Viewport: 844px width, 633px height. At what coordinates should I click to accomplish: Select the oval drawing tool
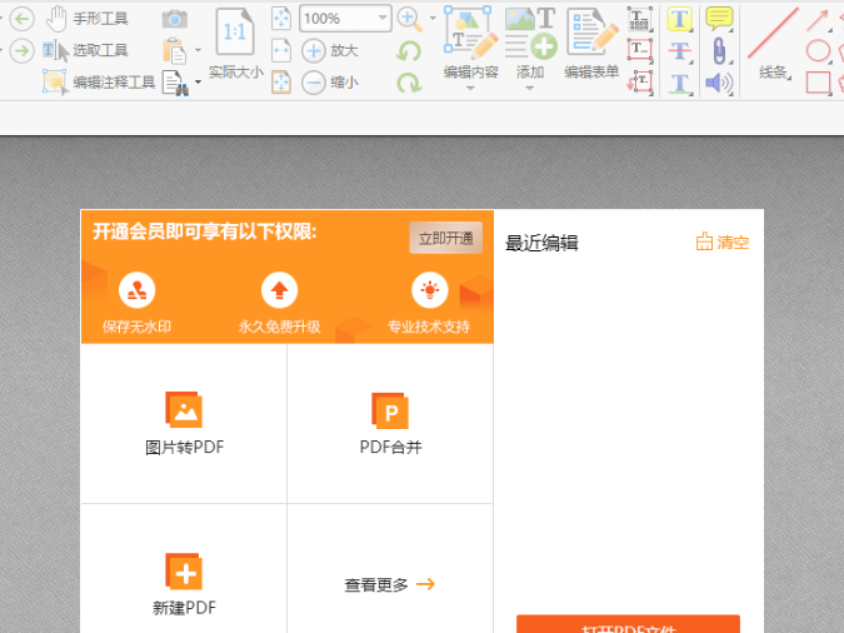click(x=818, y=51)
